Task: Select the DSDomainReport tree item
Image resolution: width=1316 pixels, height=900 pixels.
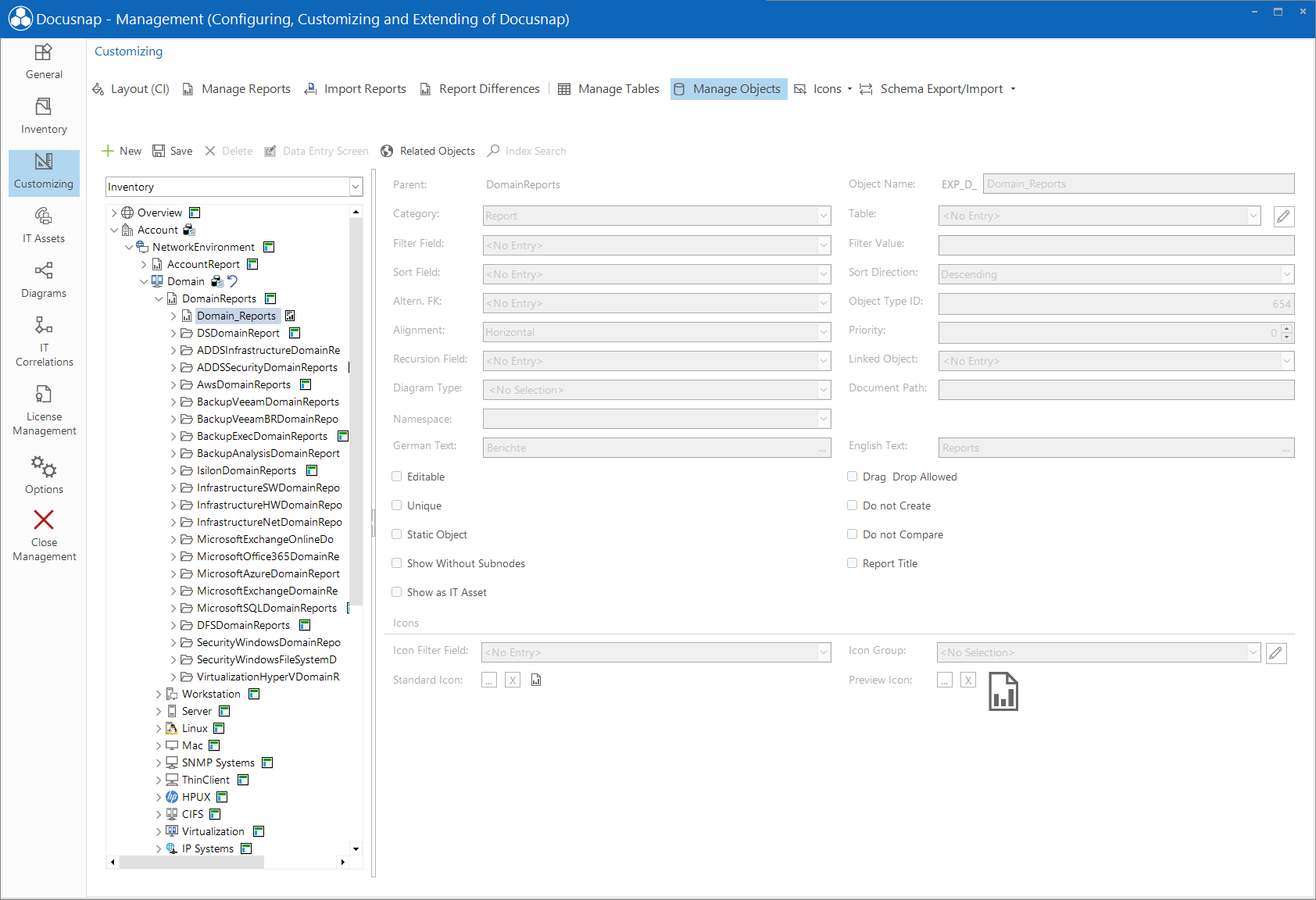Action: click(x=238, y=334)
